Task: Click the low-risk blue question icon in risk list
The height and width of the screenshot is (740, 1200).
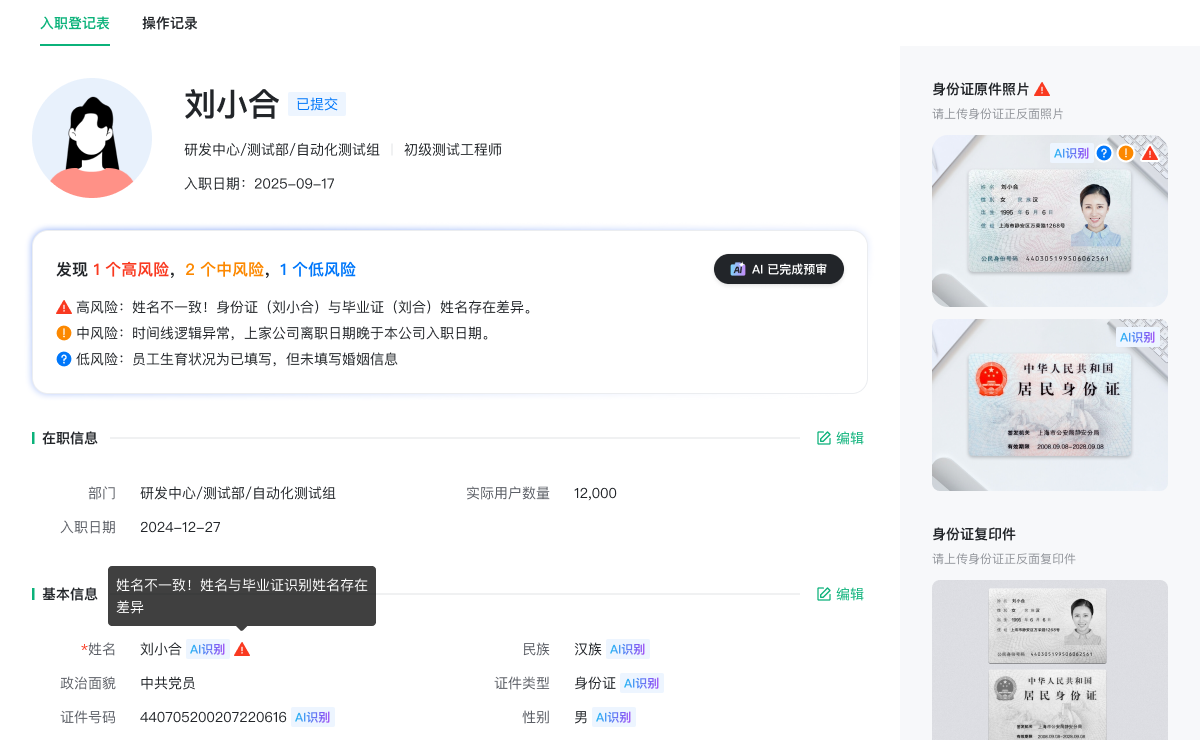Action: tap(65, 358)
